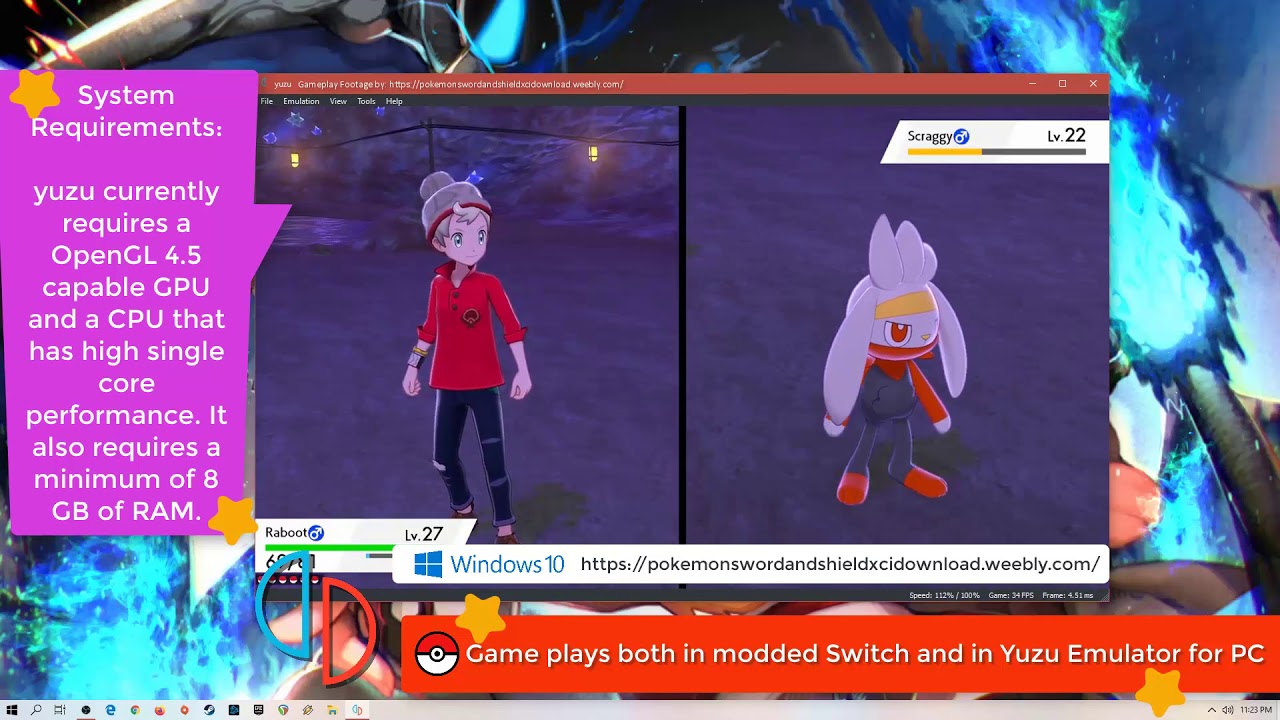1280x720 pixels.
Task: Click the taskbar Search magnifier icon
Action: point(36,710)
